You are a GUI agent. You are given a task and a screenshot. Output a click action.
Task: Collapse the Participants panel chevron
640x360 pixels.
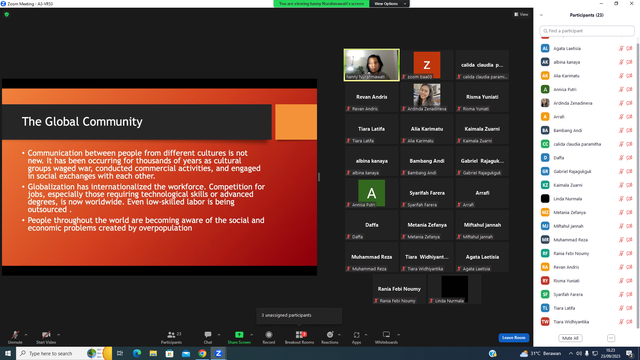tap(541, 15)
